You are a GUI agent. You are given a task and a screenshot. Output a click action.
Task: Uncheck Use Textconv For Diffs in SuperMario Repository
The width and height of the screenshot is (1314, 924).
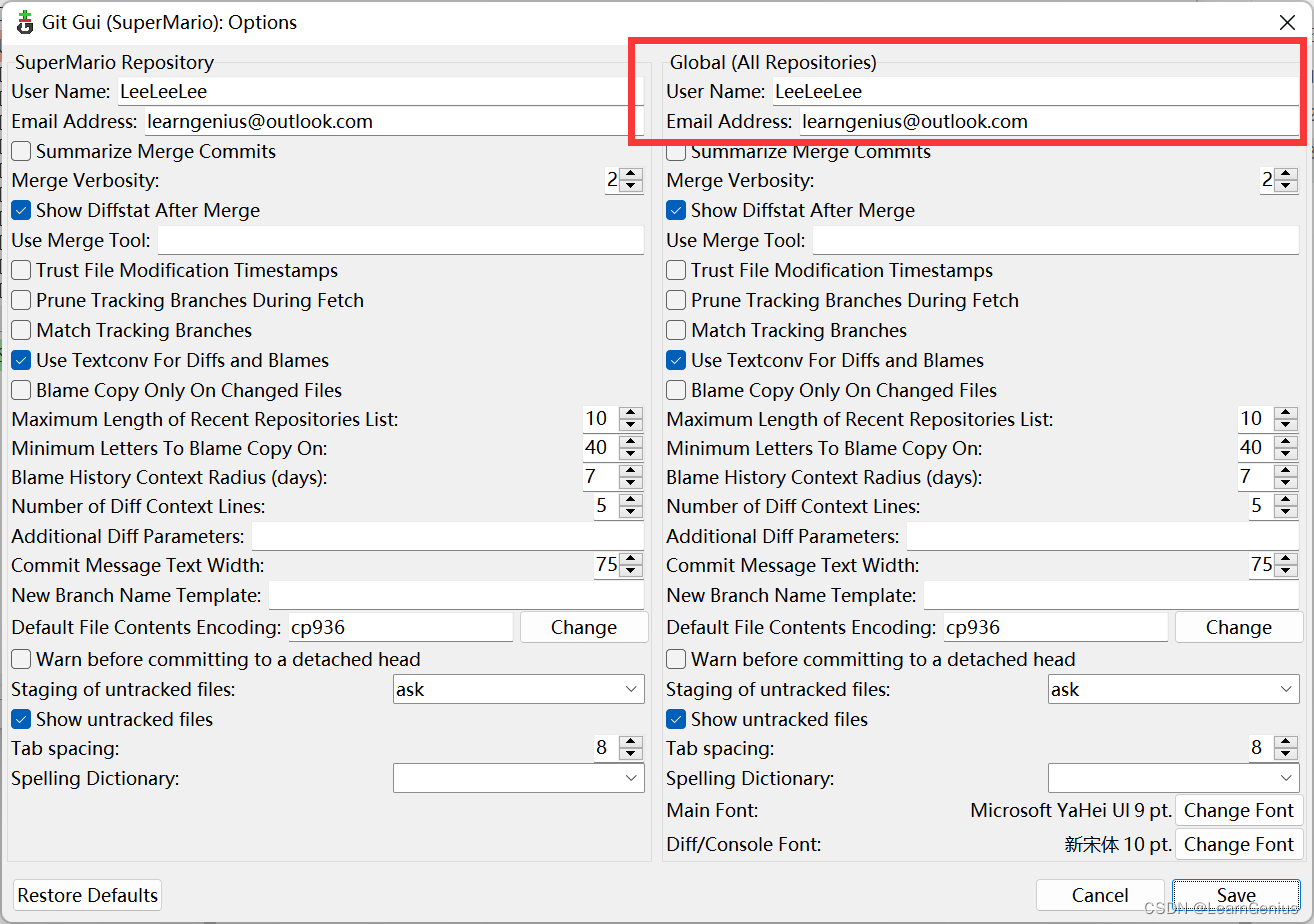[x=21, y=361]
